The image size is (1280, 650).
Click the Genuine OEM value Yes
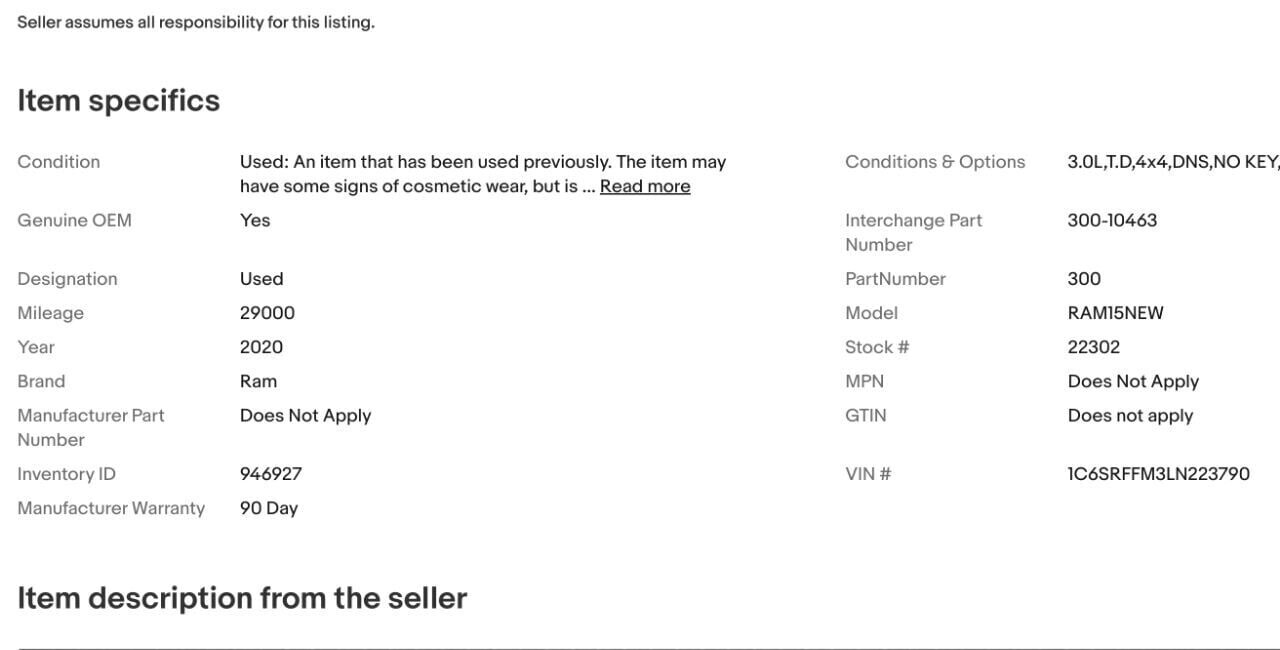[255, 220]
